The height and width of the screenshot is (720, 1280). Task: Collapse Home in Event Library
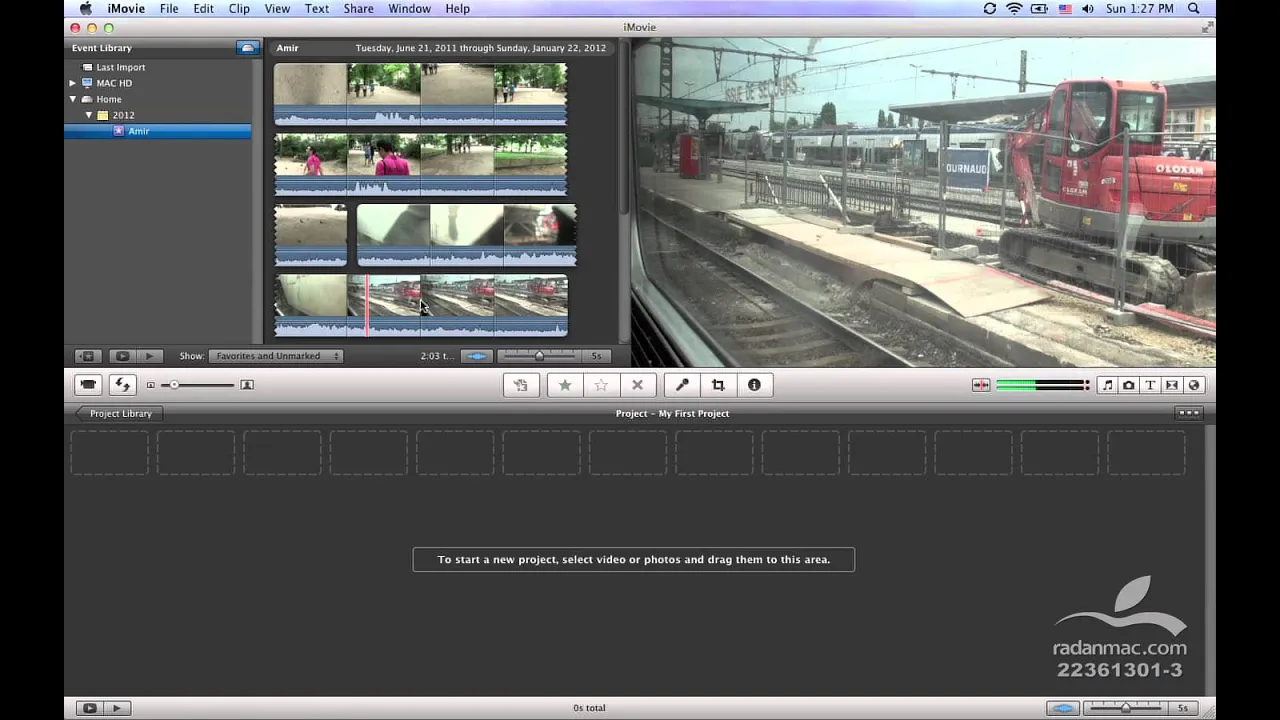pos(72,99)
